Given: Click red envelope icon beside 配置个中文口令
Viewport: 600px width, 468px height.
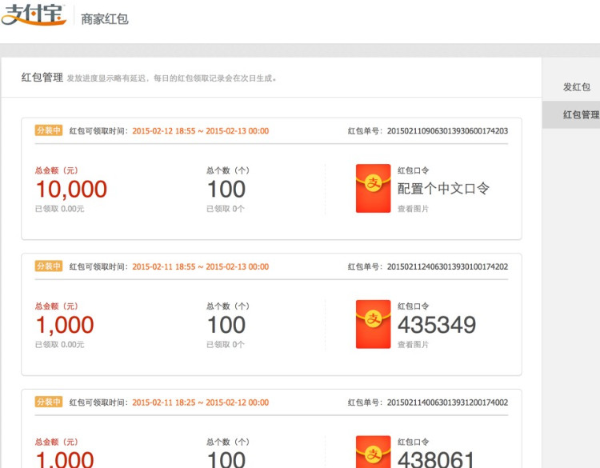Looking at the screenshot, I should coord(373,188).
